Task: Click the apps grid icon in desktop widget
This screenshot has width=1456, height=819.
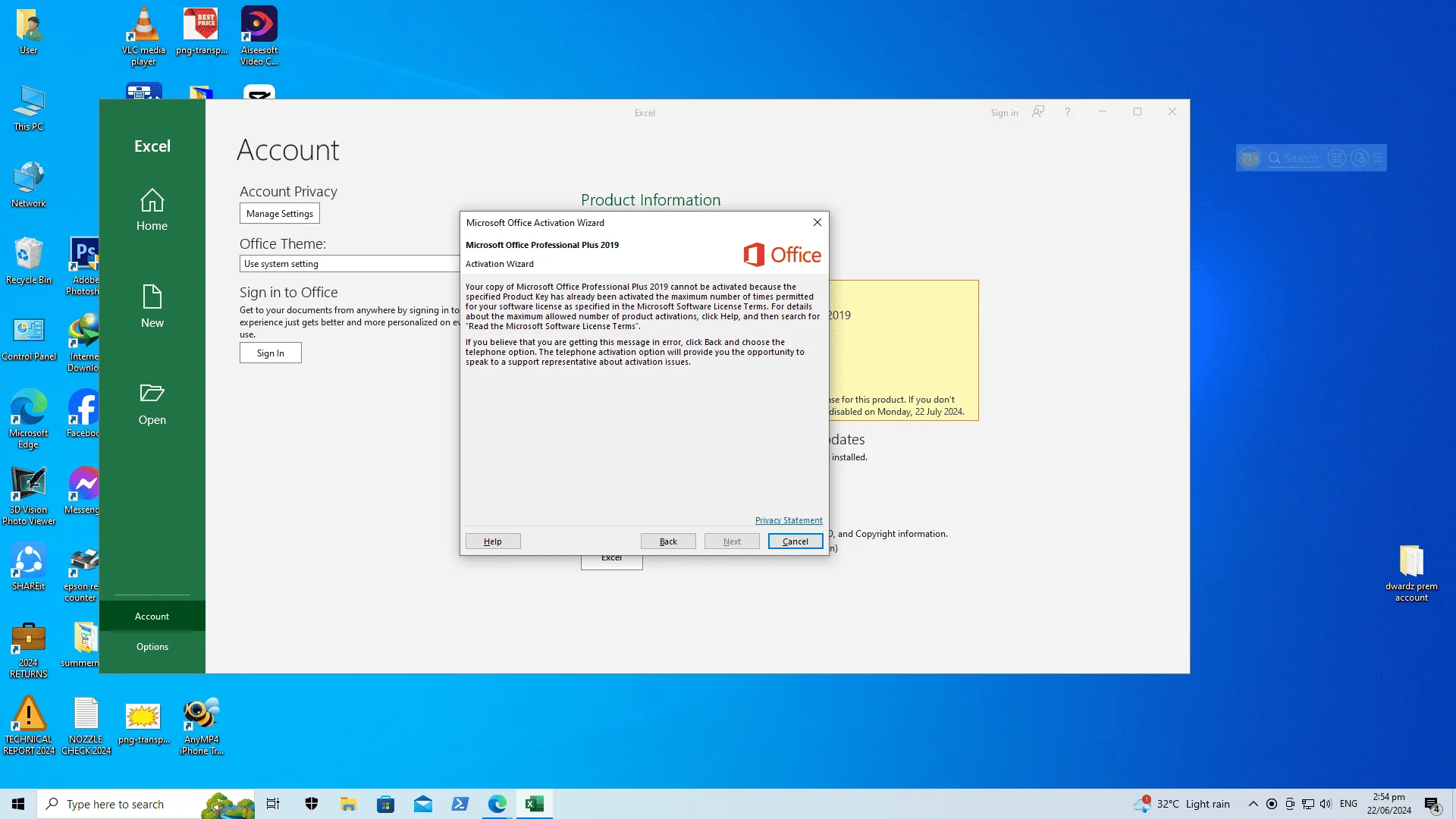Action: click(1337, 158)
